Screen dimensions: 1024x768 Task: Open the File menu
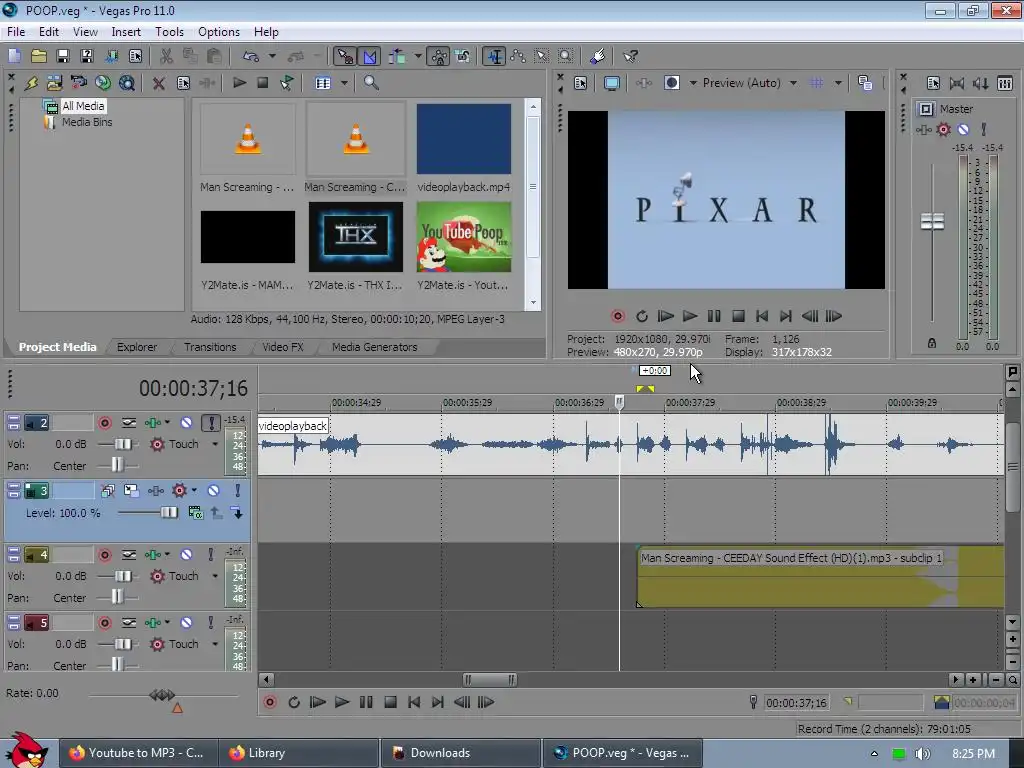click(16, 31)
